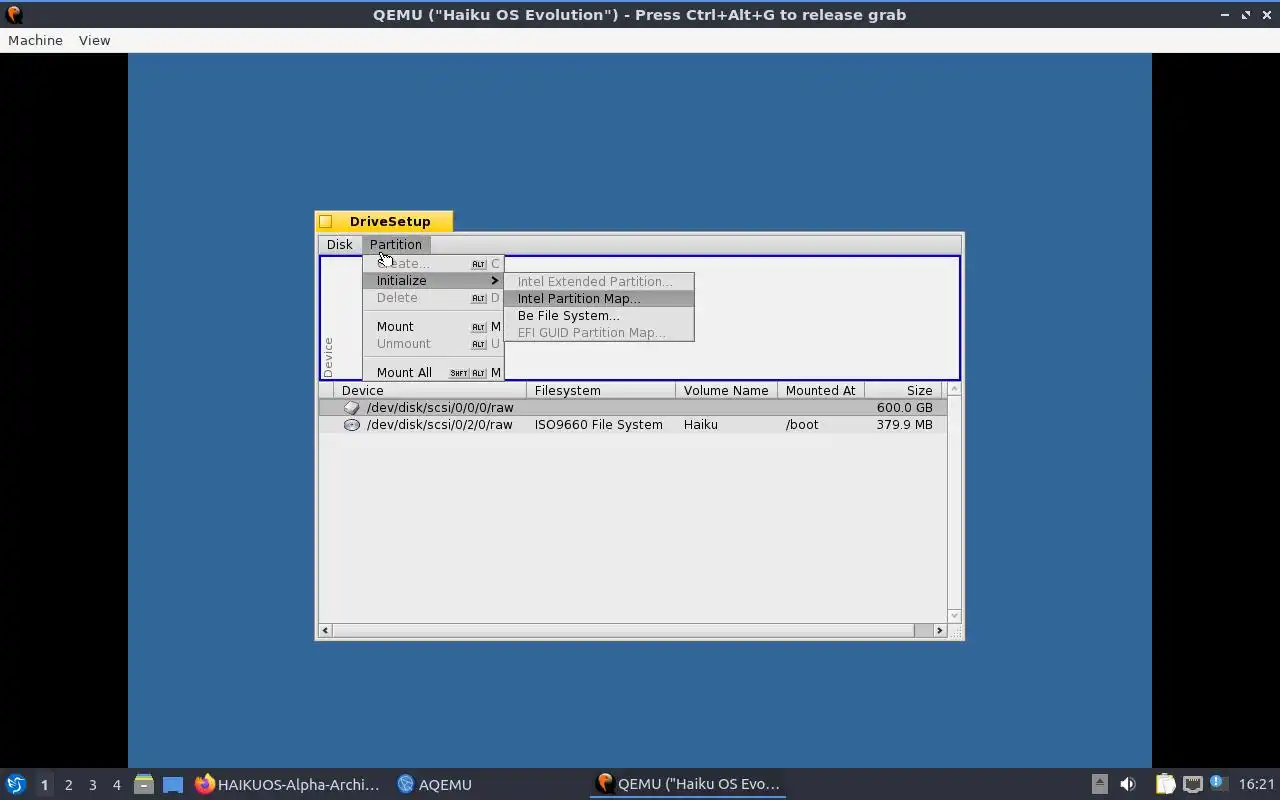Select Intel Partition Map… from the submenu

(598, 299)
